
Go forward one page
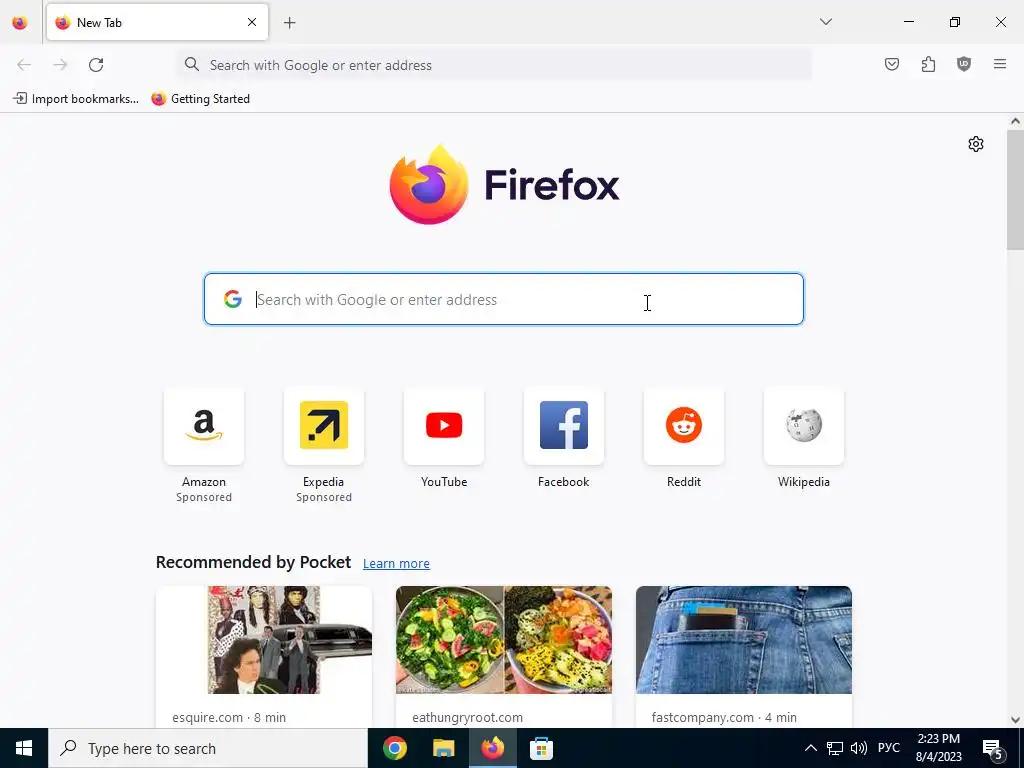pos(60,65)
